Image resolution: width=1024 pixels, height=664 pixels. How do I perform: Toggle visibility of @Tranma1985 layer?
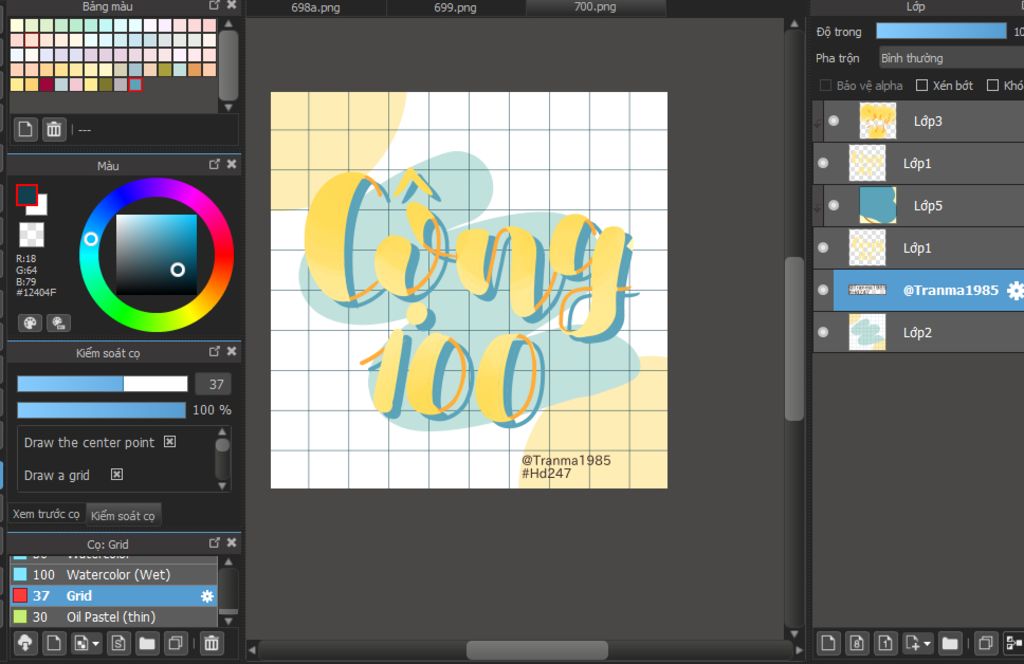tap(823, 290)
